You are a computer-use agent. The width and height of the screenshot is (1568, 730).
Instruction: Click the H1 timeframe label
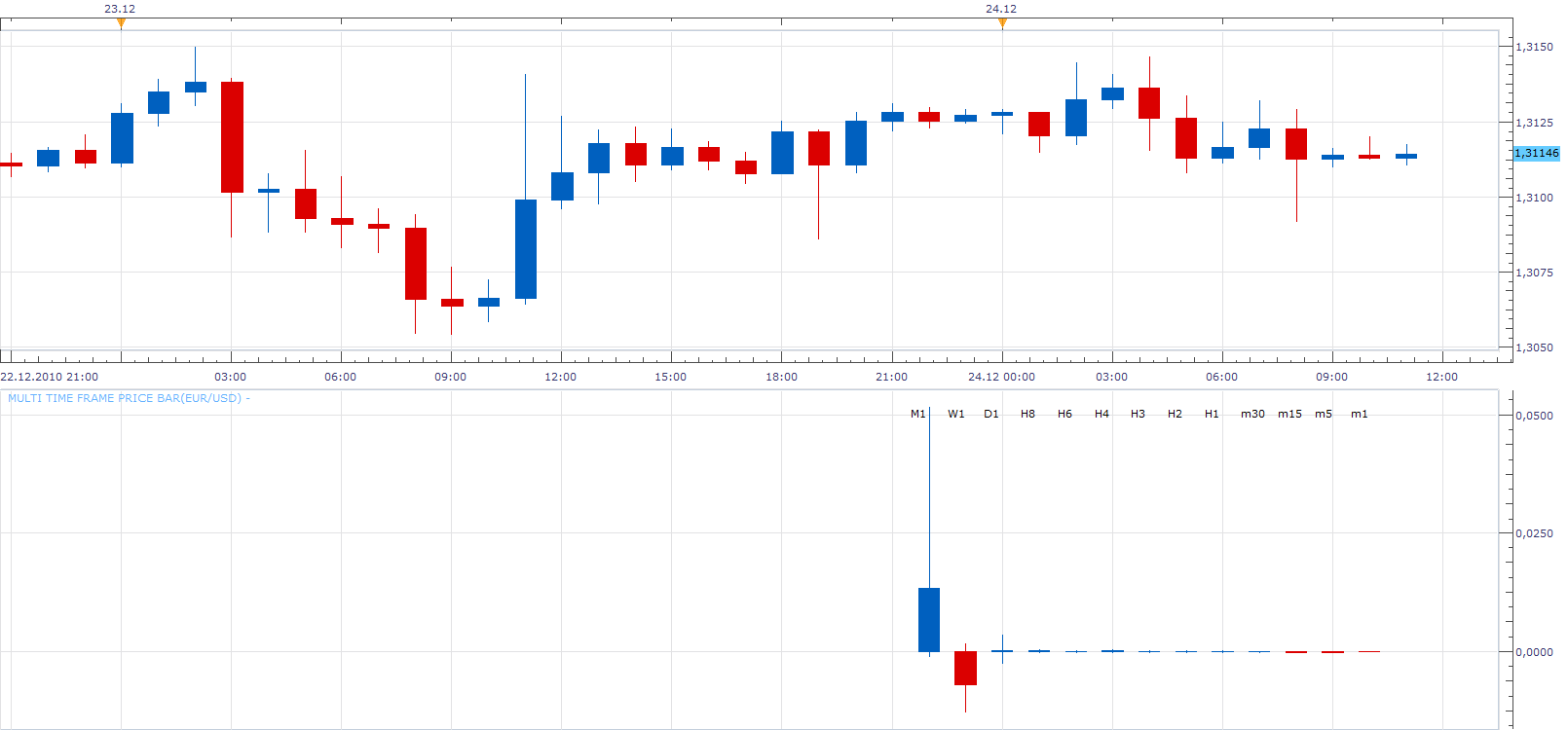(1212, 414)
